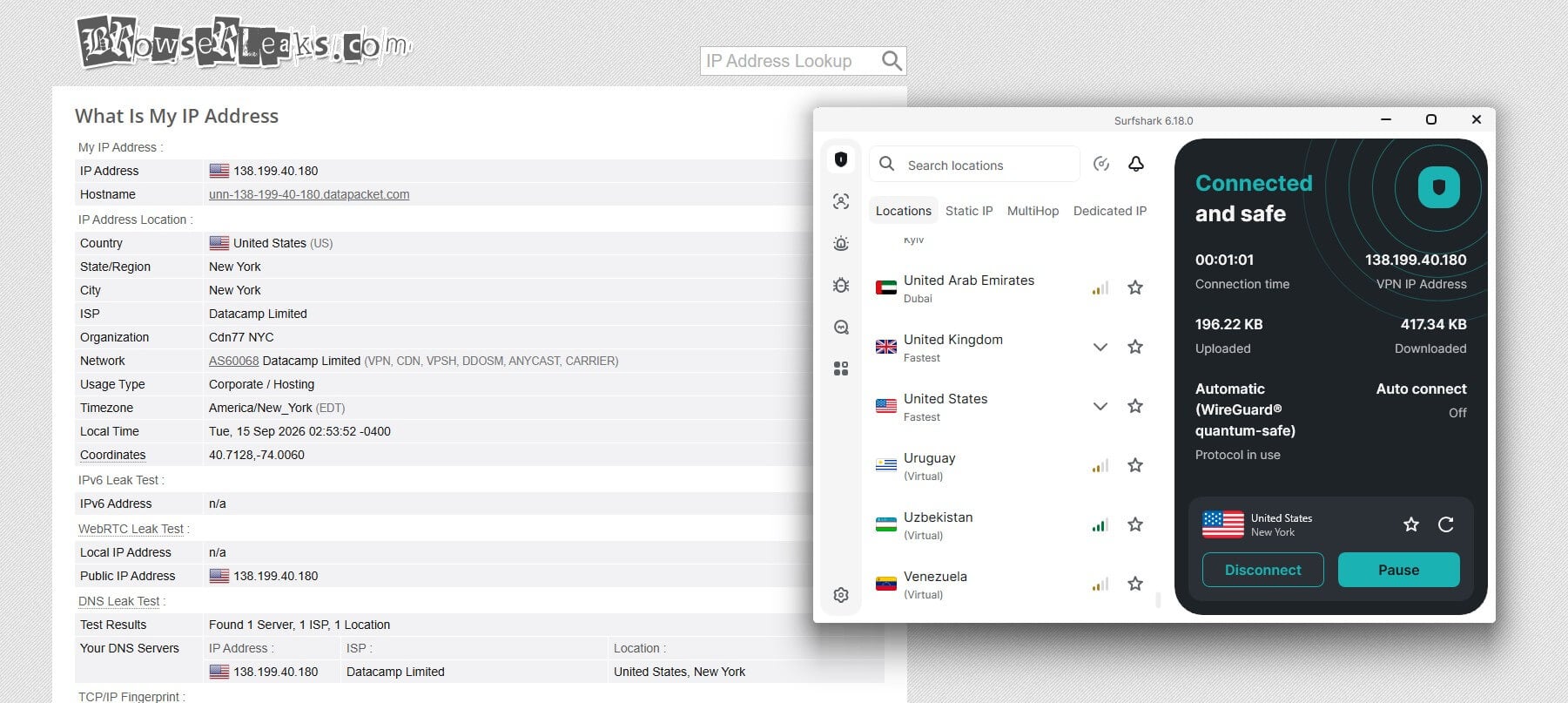This screenshot has height=703, width=1568.
Task: Select United Arab Emirates Dubai location
Action: click(969, 287)
